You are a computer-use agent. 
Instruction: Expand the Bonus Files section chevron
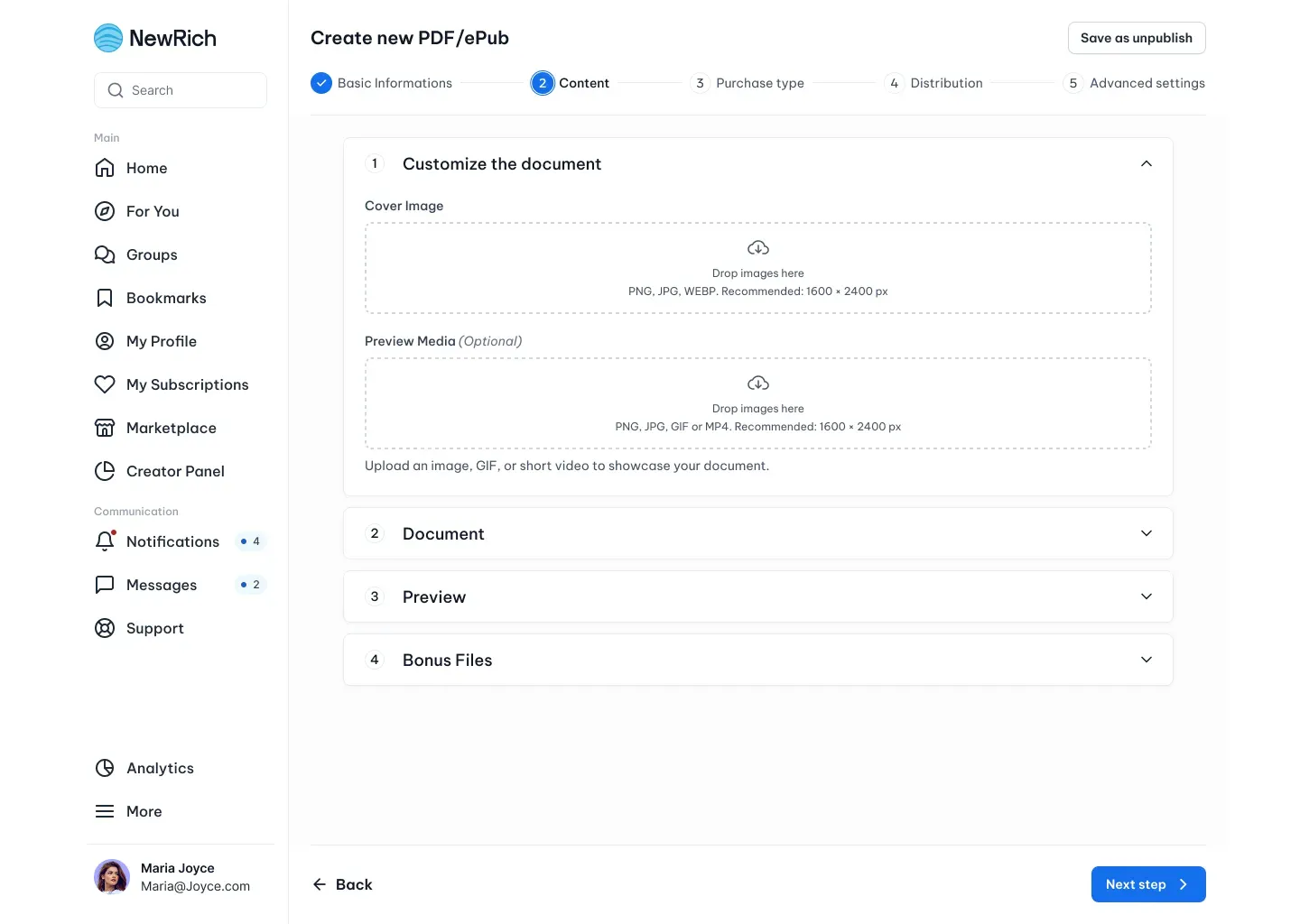click(x=1147, y=660)
